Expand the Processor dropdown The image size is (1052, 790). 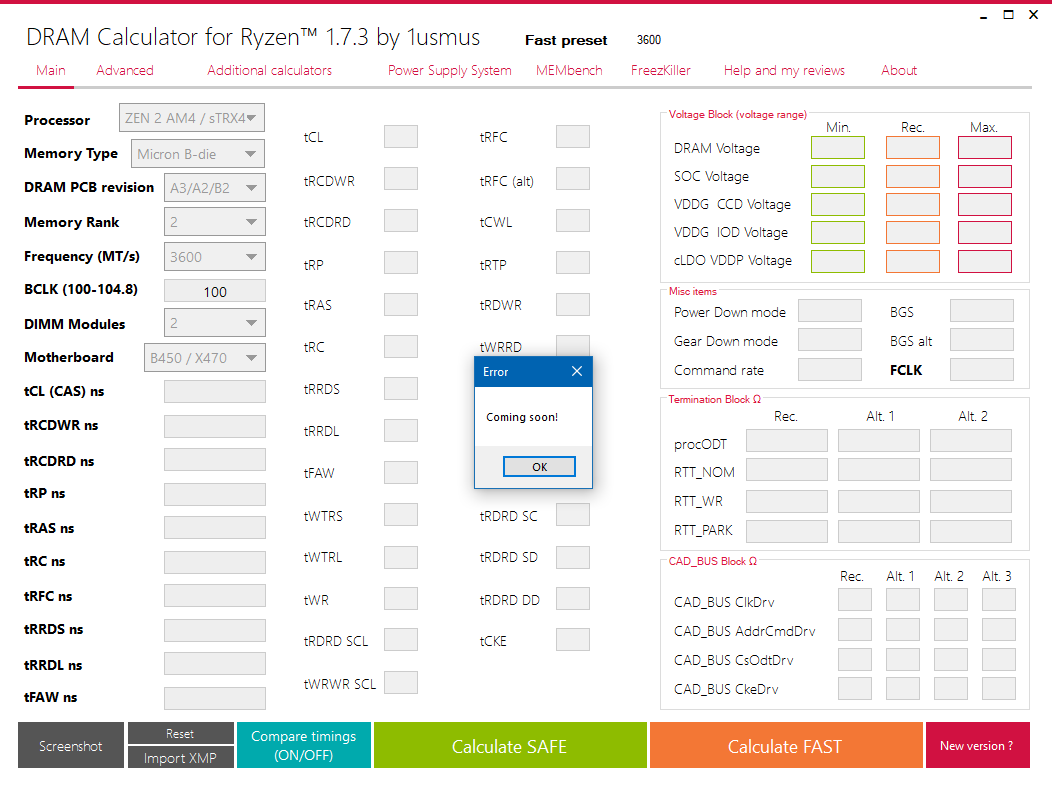(192, 118)
